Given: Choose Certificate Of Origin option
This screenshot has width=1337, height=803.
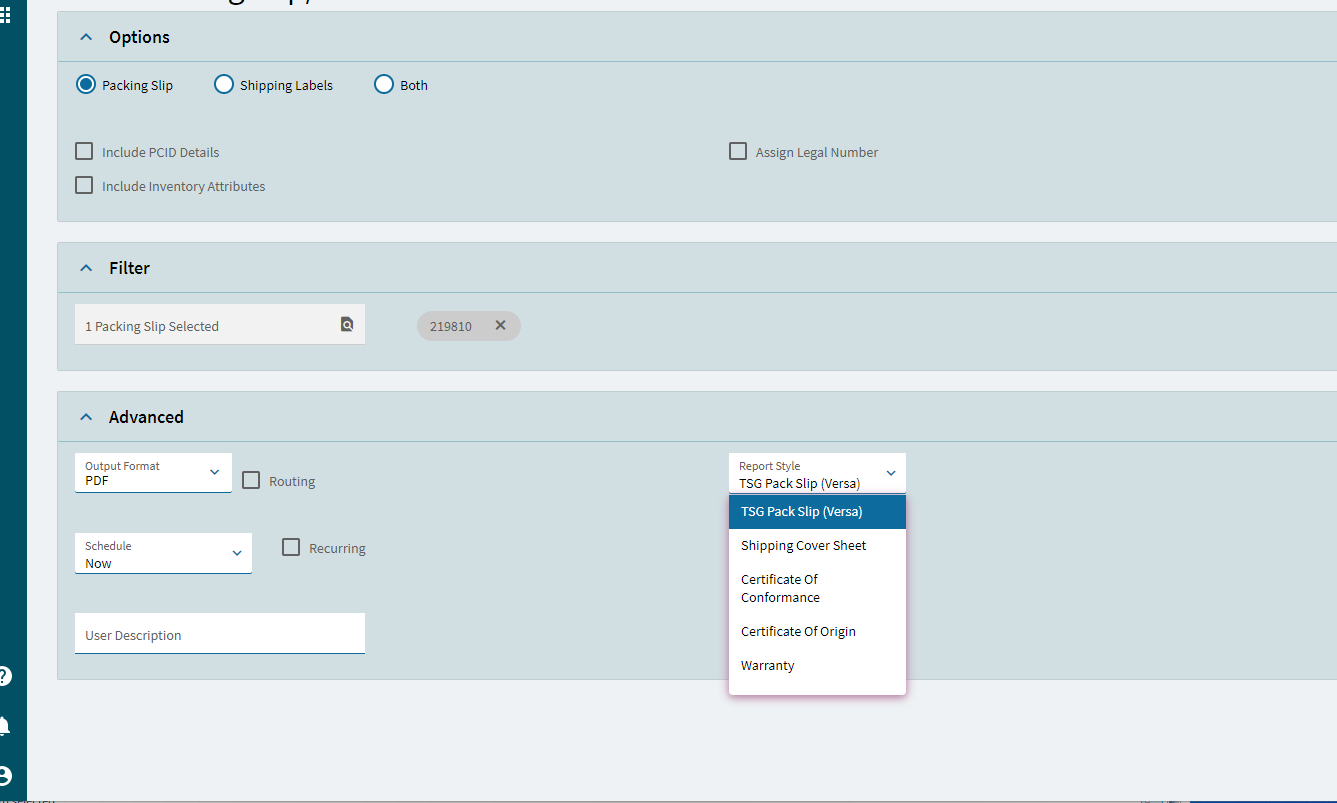Looking at the screenshot, I should click(x=817, y=632).
